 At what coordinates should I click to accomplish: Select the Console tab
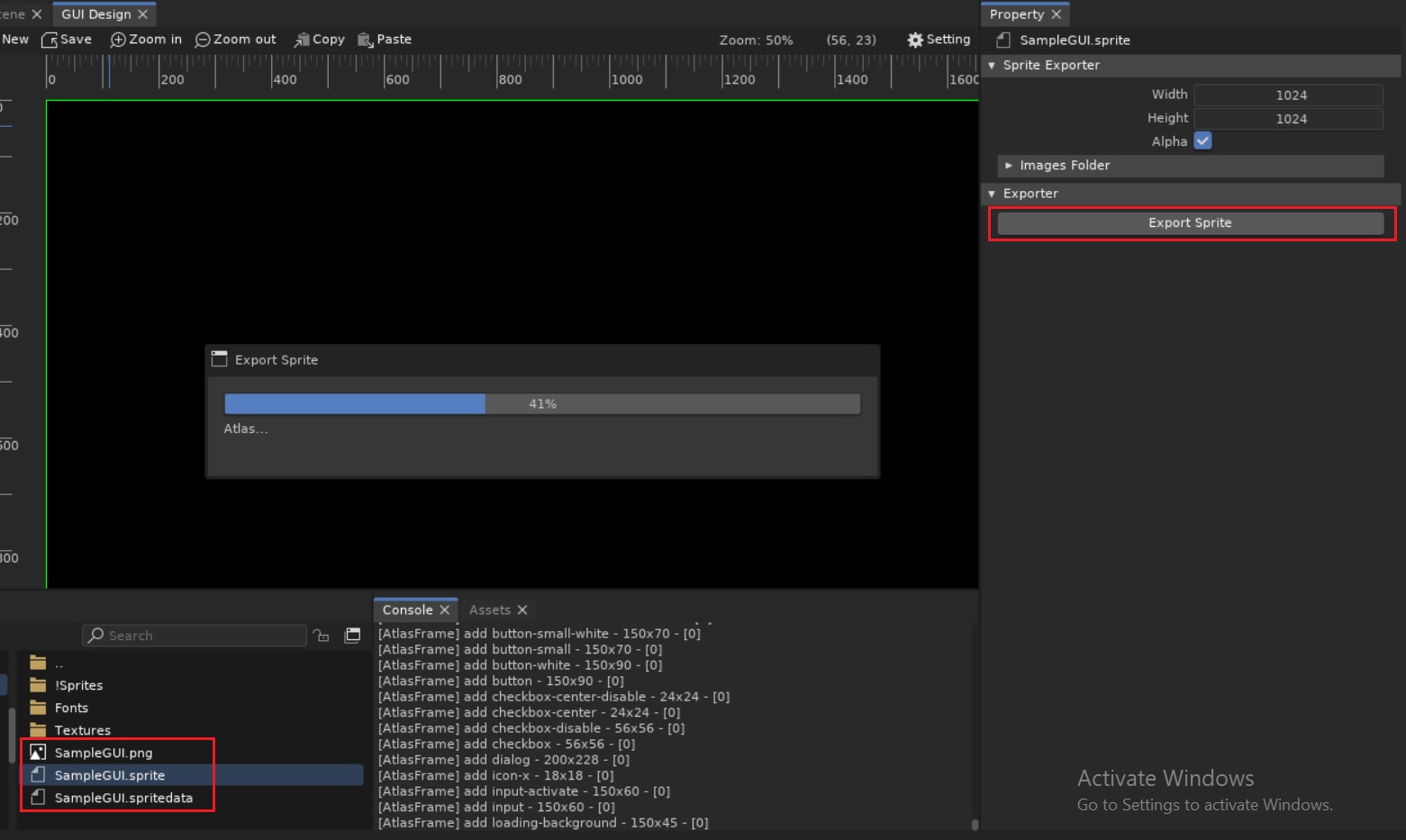pos(407,610)
